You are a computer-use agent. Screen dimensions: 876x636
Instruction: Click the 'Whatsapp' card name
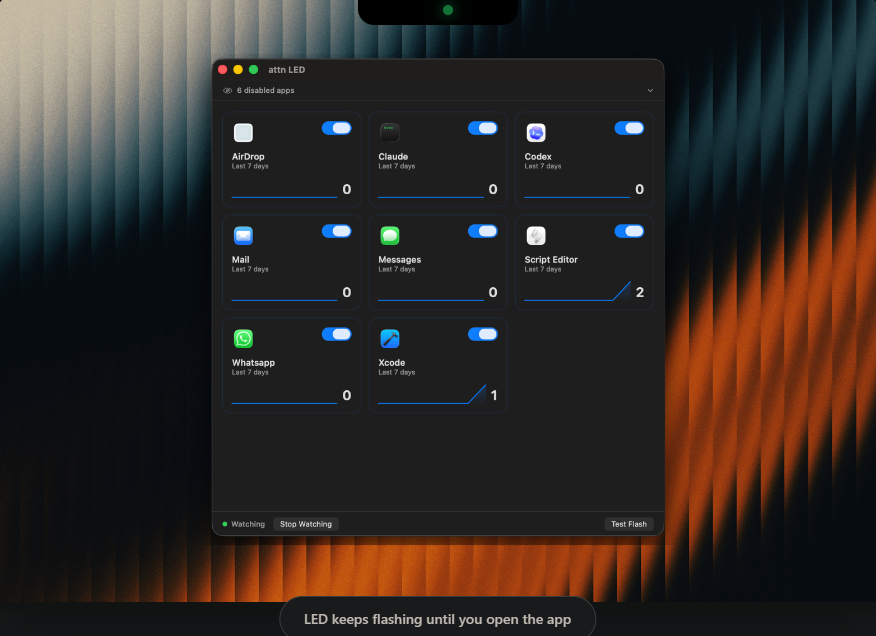253,363
